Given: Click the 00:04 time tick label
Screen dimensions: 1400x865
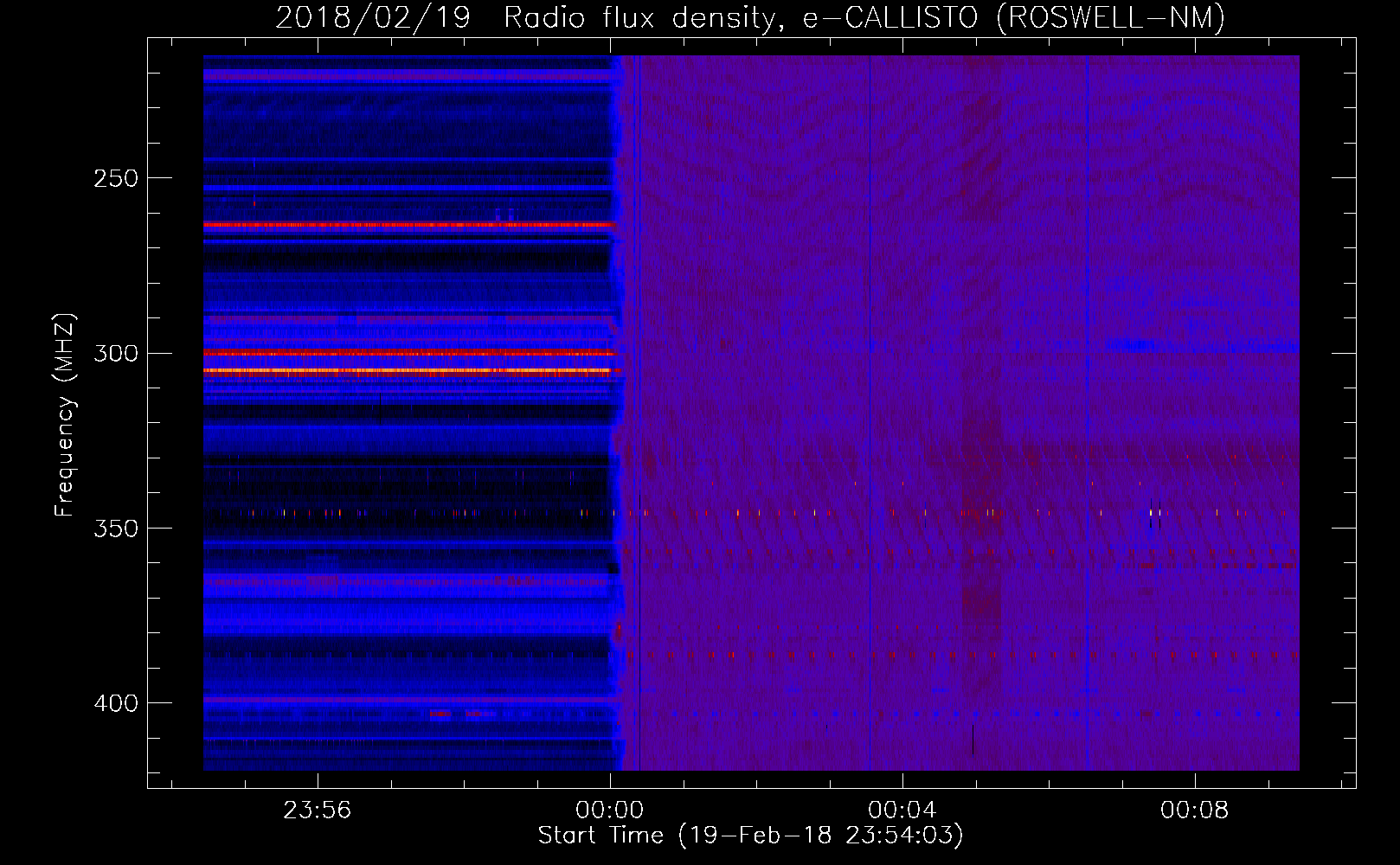Looking at the screenshot, I should [902, 811].
